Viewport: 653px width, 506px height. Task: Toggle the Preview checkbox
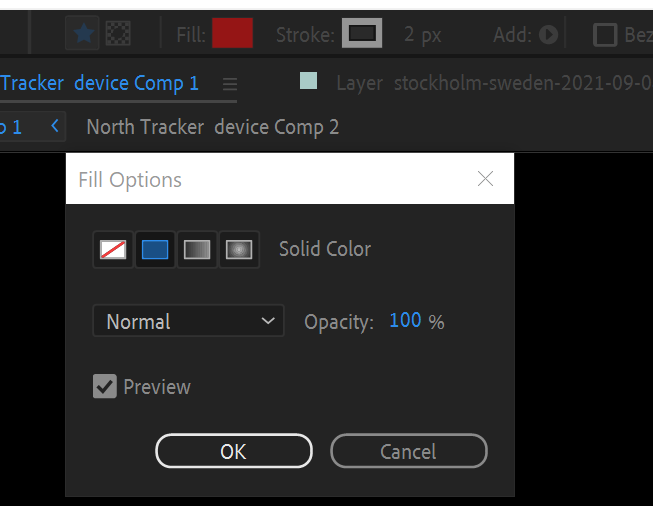click(105, 386)
